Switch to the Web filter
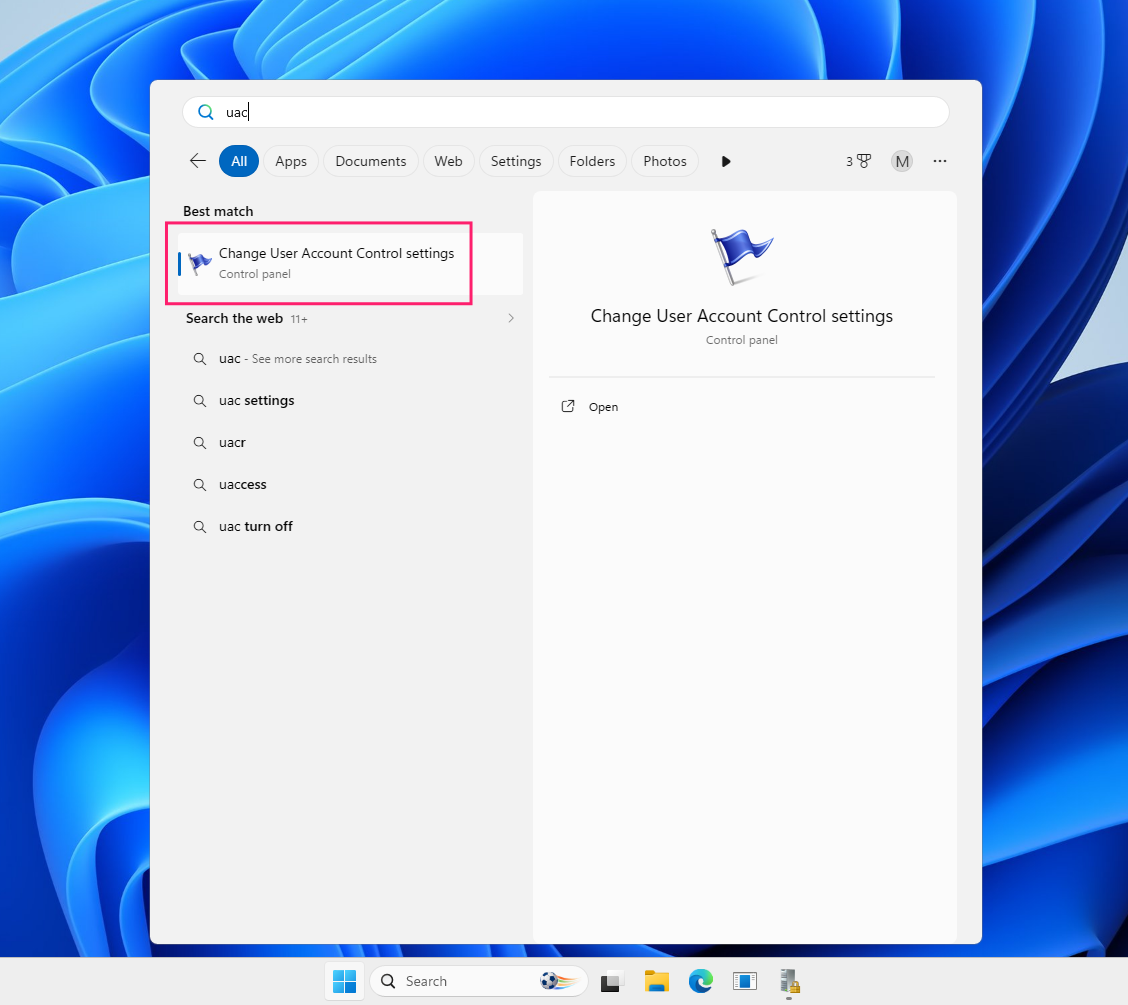Screen dimensions: 1128x1005 tap(448, 161)
